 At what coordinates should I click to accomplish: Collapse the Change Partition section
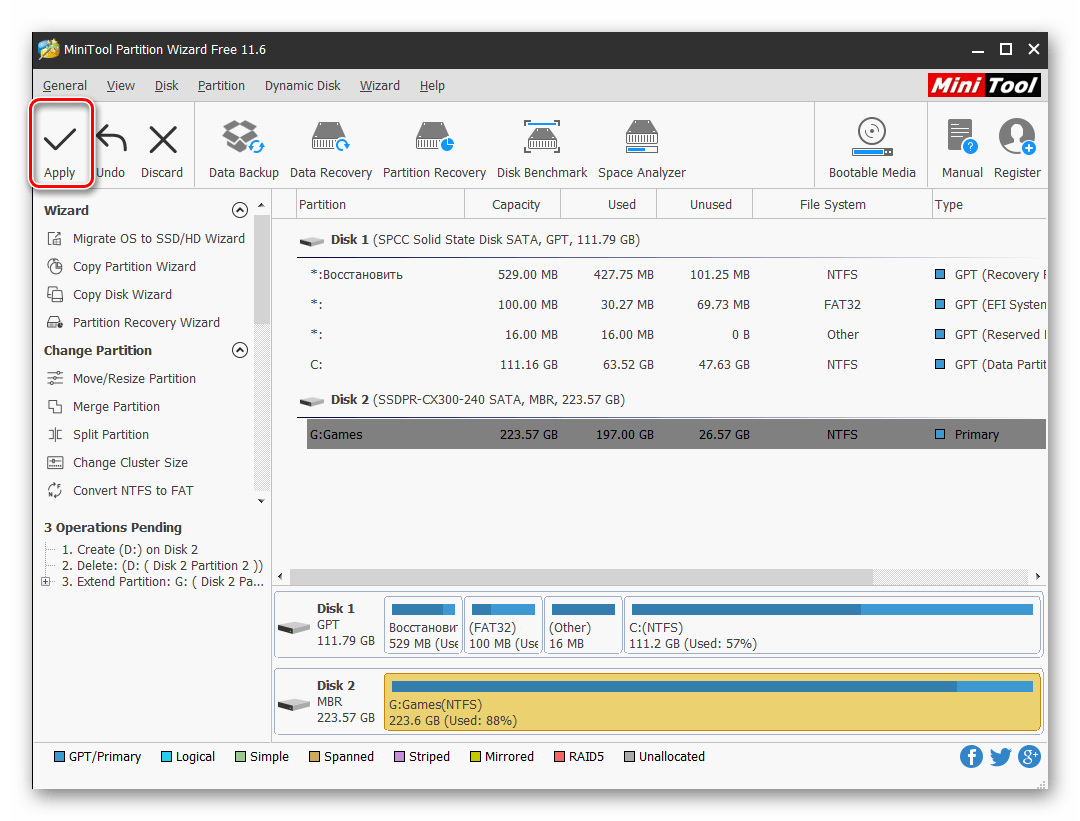tap(239, 350)
